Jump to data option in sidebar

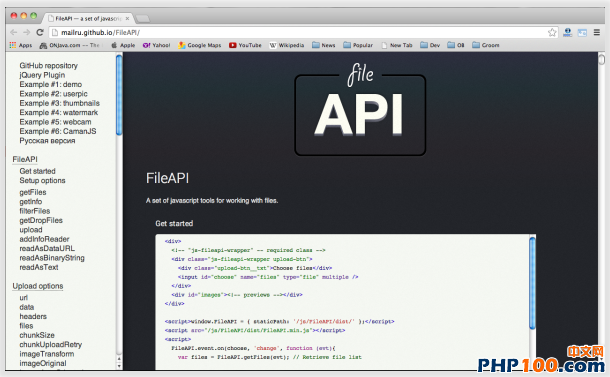[26, 307]
